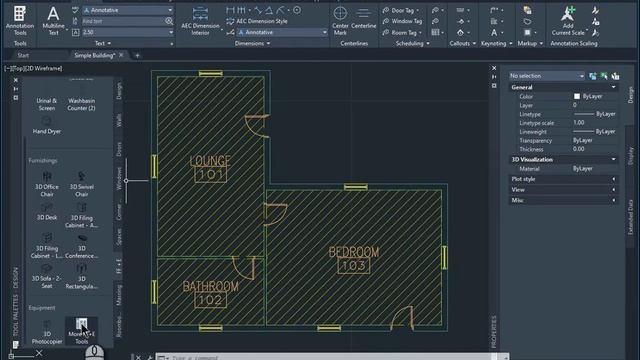640x360 pixels.
Task: Expand the Scheduling panel title
Action: (x=412, y=43)
